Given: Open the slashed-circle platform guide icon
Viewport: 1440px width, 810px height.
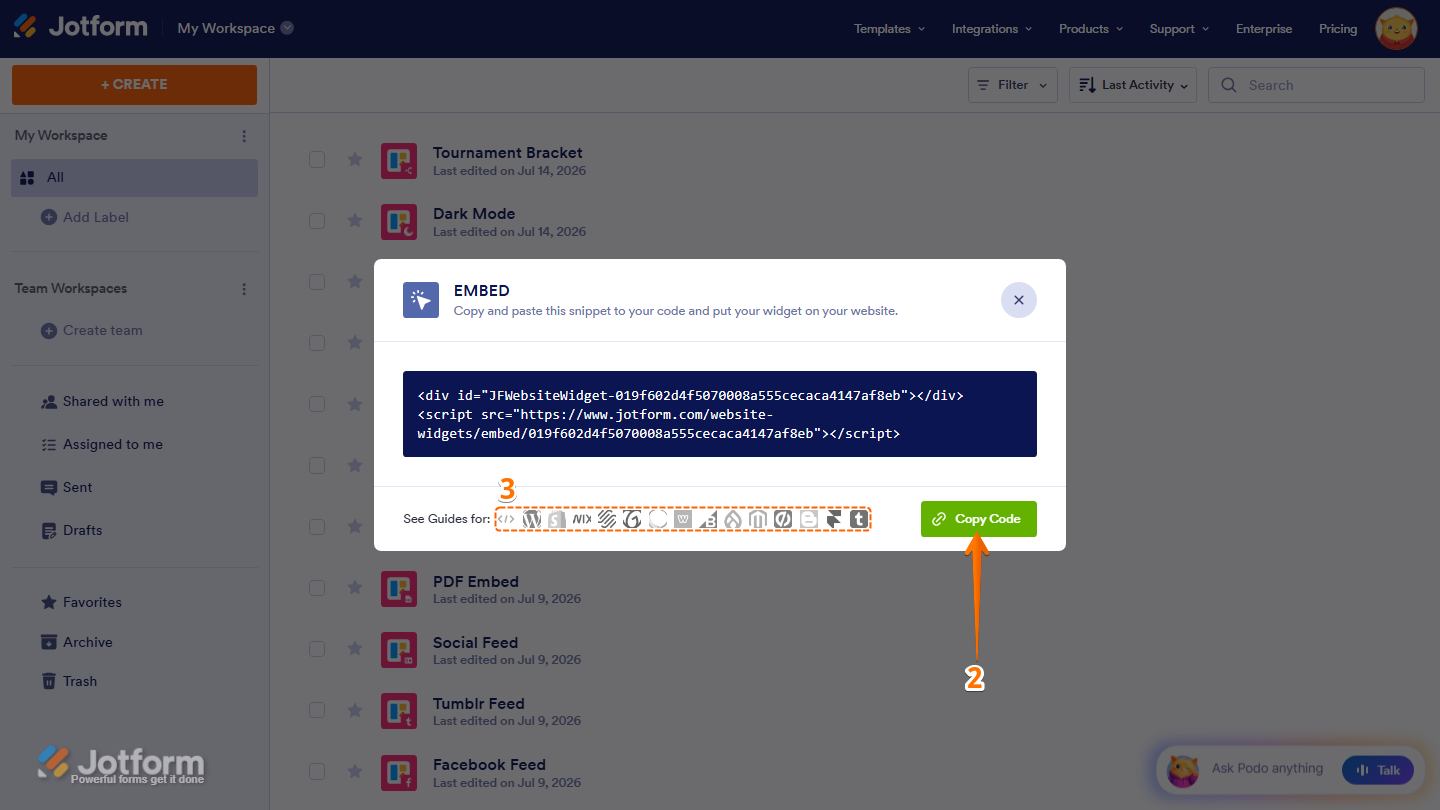Looking at the screenshot, I should click(783, 519).
